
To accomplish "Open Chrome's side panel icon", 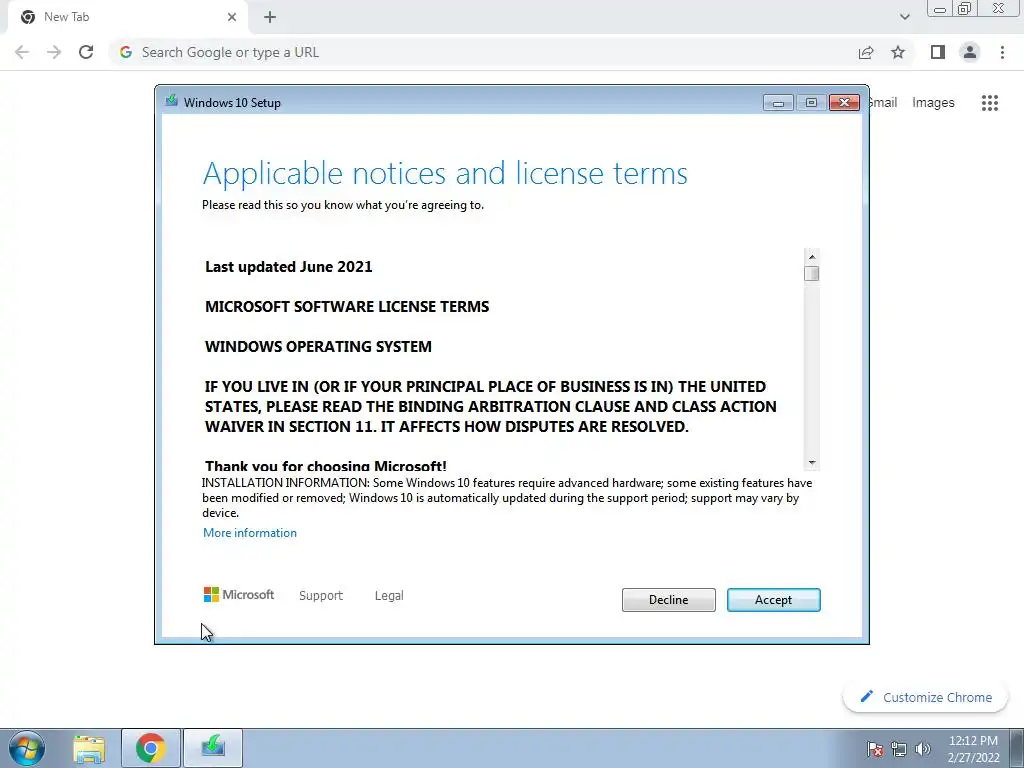I will coord(938,52).
